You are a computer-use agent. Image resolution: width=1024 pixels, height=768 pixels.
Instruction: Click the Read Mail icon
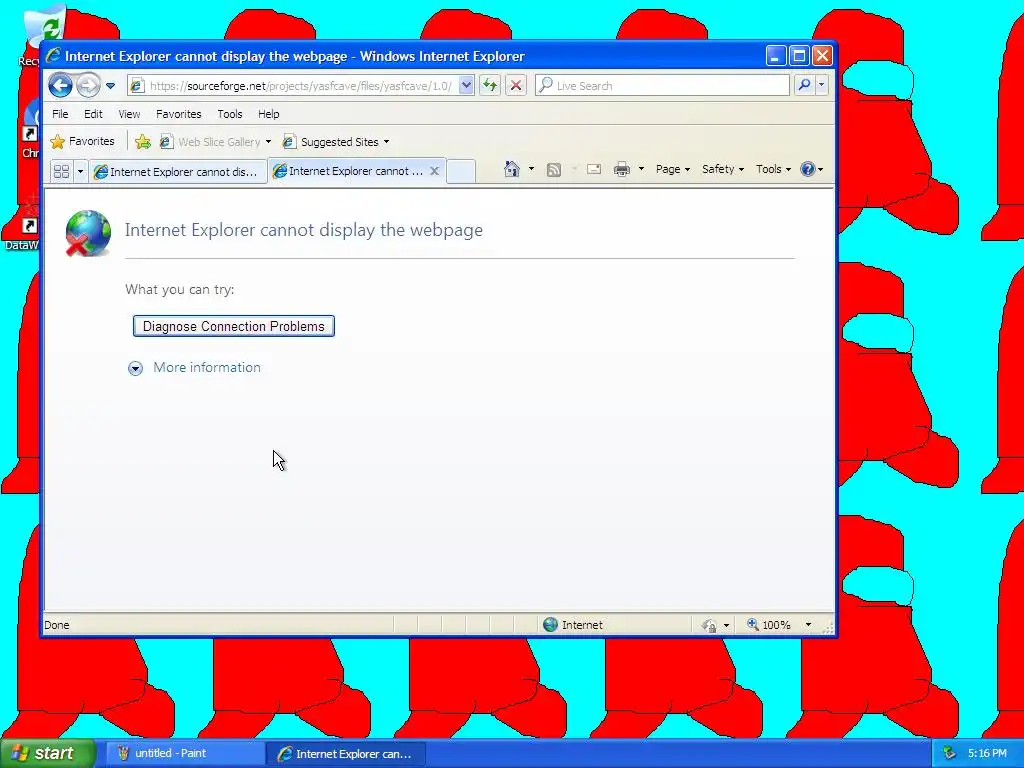pos(594,169)
